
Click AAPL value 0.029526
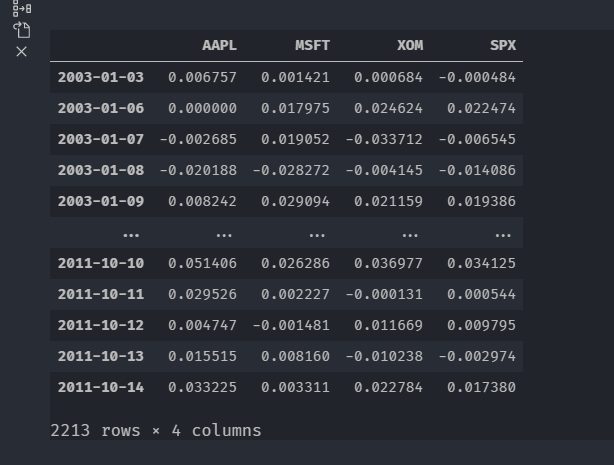pos(202,294)
